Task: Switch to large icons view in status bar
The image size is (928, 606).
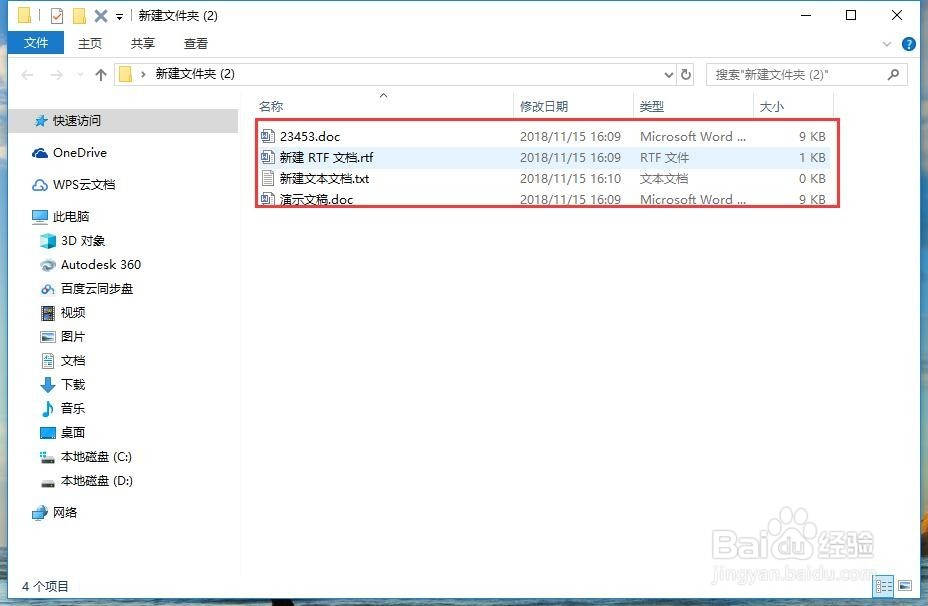Action: 905,586
